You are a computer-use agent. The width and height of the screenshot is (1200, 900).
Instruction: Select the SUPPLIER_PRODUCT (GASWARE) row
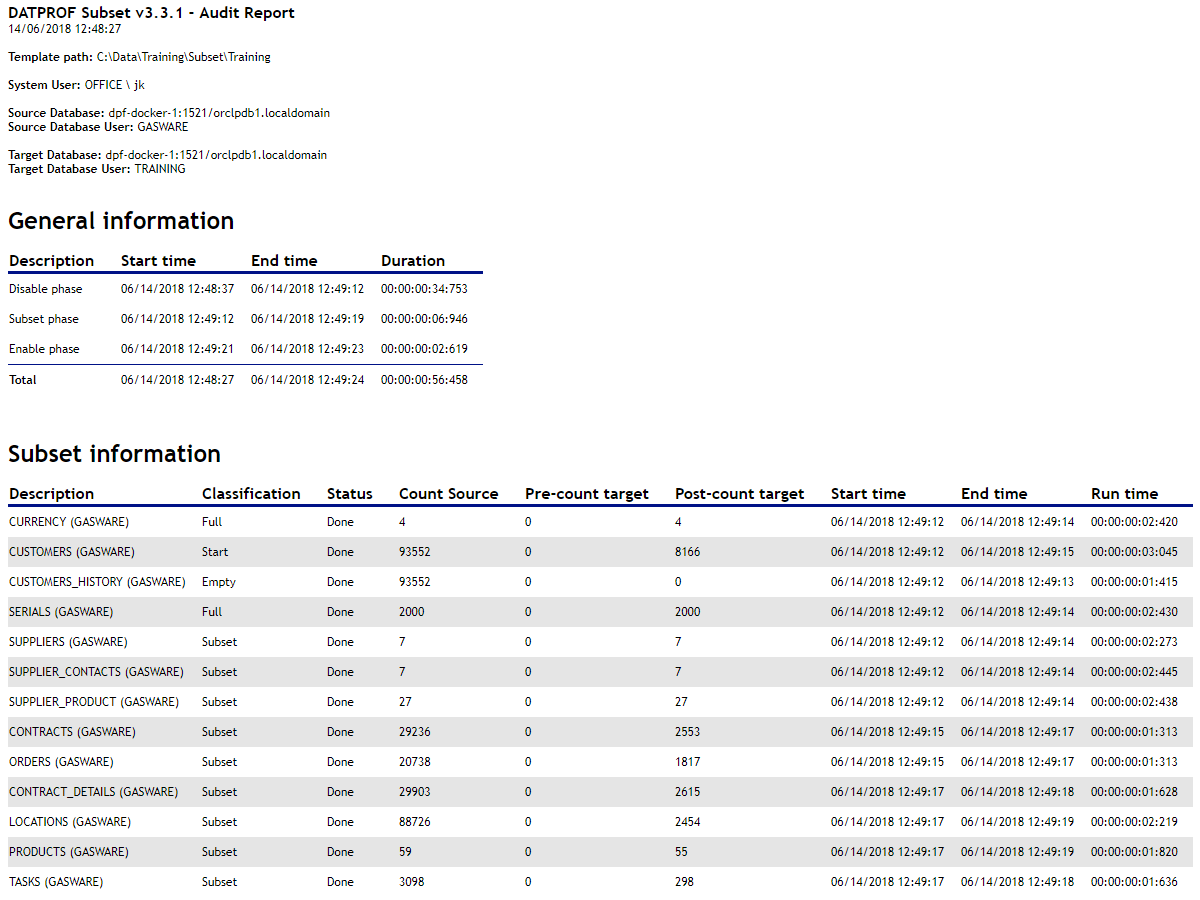[94, 702]
